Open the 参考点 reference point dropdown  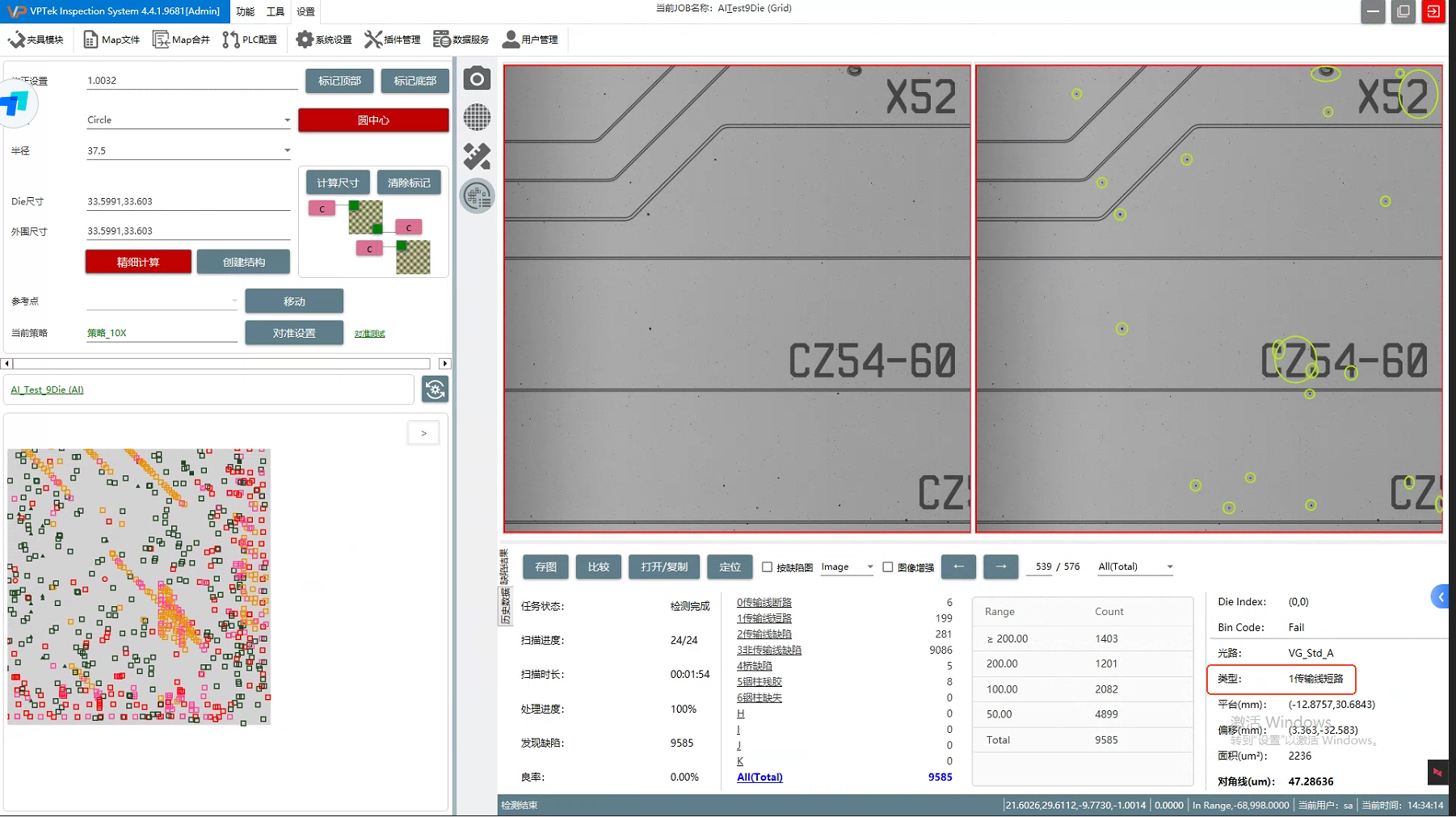[x=162, y=301]
